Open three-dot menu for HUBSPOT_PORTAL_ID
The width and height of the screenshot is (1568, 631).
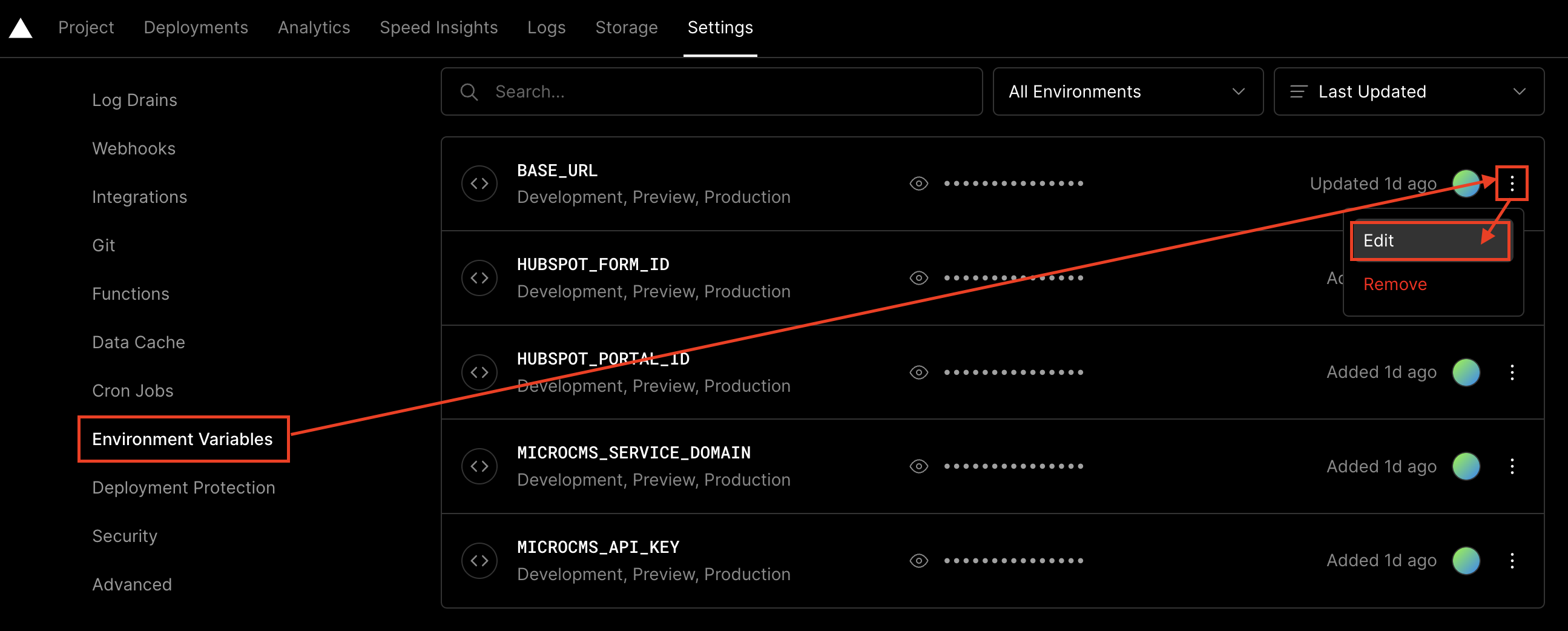coord(1511,372)
